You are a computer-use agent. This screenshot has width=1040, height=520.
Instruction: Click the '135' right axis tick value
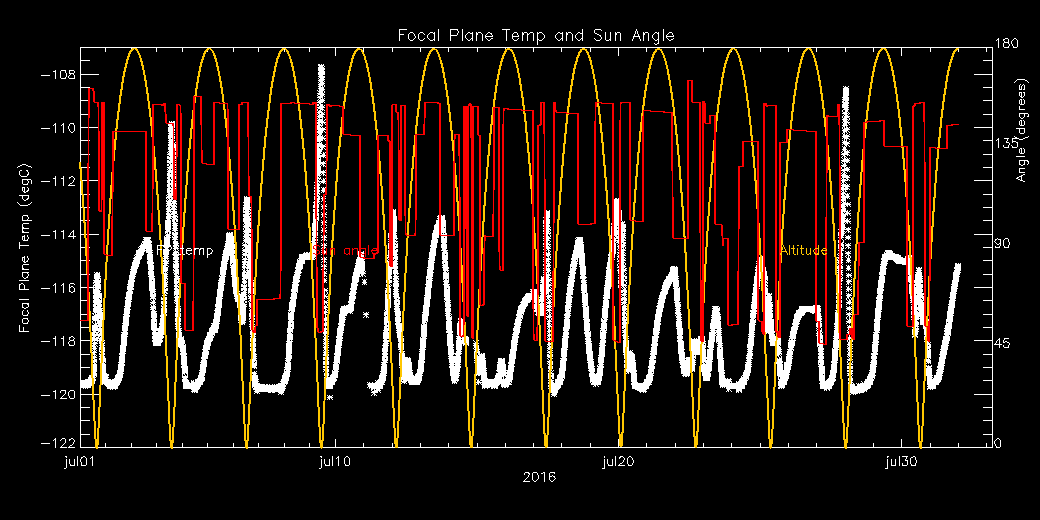pyautogui.click(x=1006, y=143)
